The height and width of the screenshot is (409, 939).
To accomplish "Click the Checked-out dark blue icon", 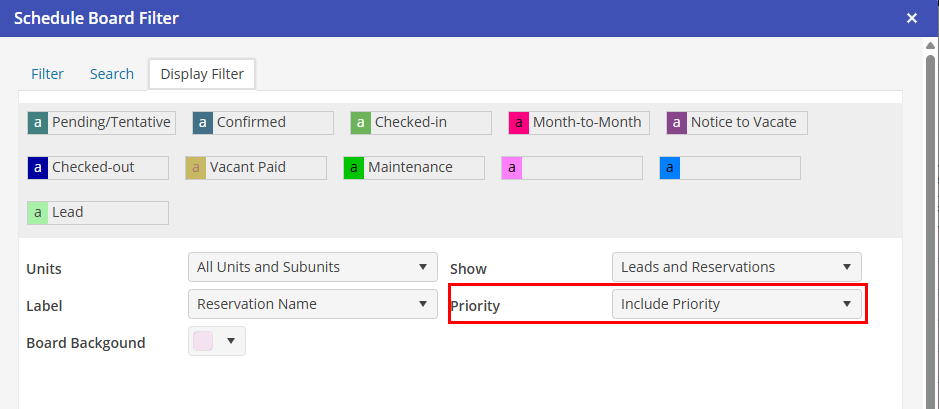I will [x=38, y=168].
